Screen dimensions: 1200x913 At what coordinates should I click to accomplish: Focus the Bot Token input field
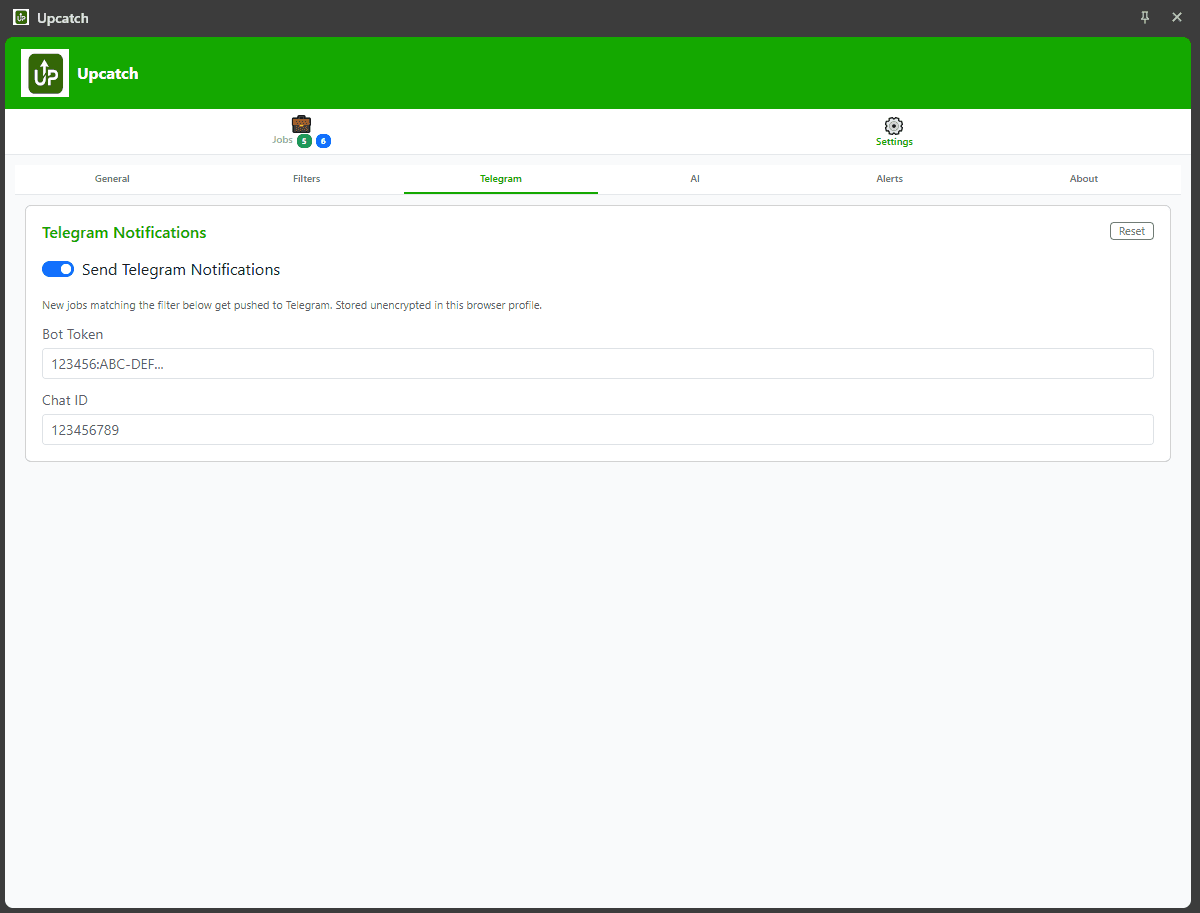[x=598, y=364]
